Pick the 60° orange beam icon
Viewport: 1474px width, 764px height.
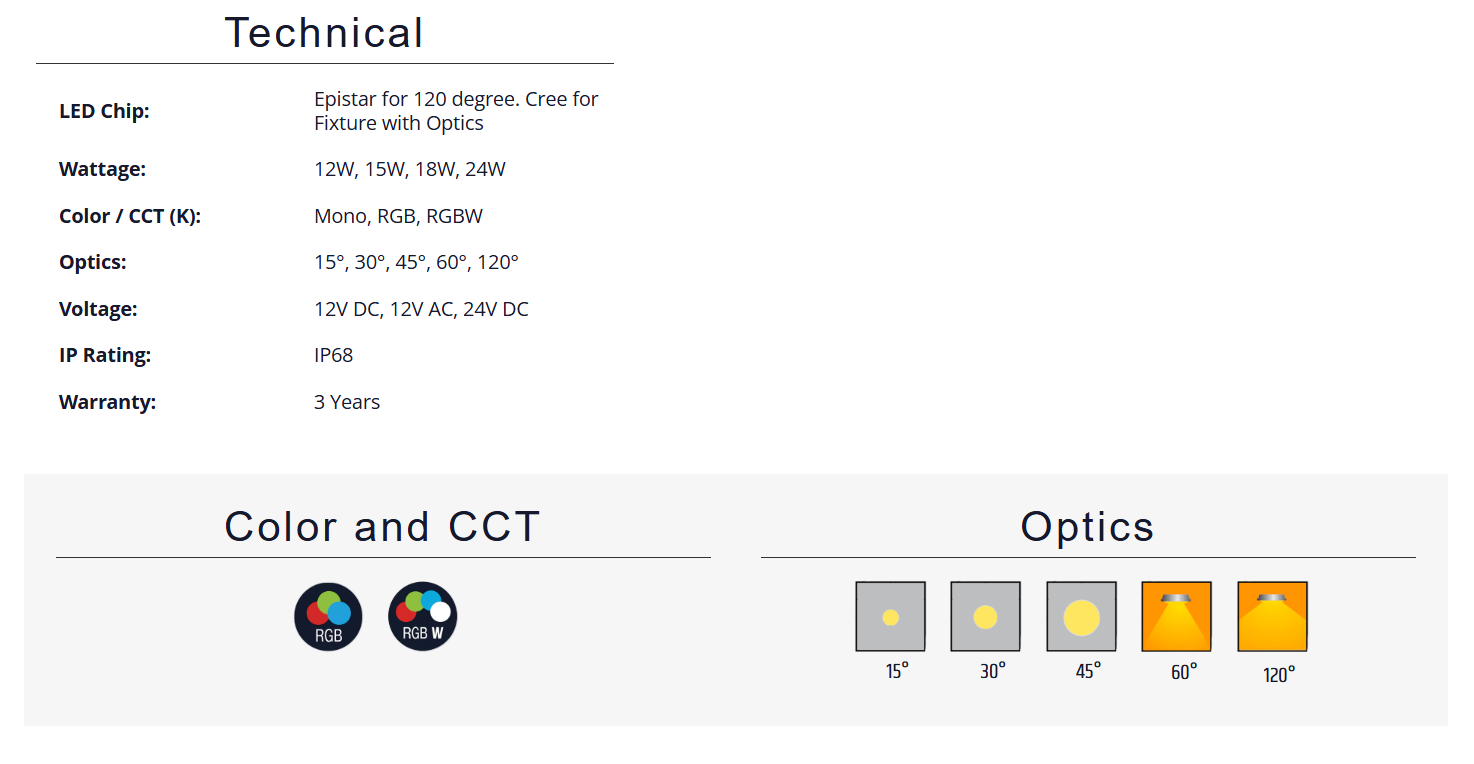(1176, 617)
